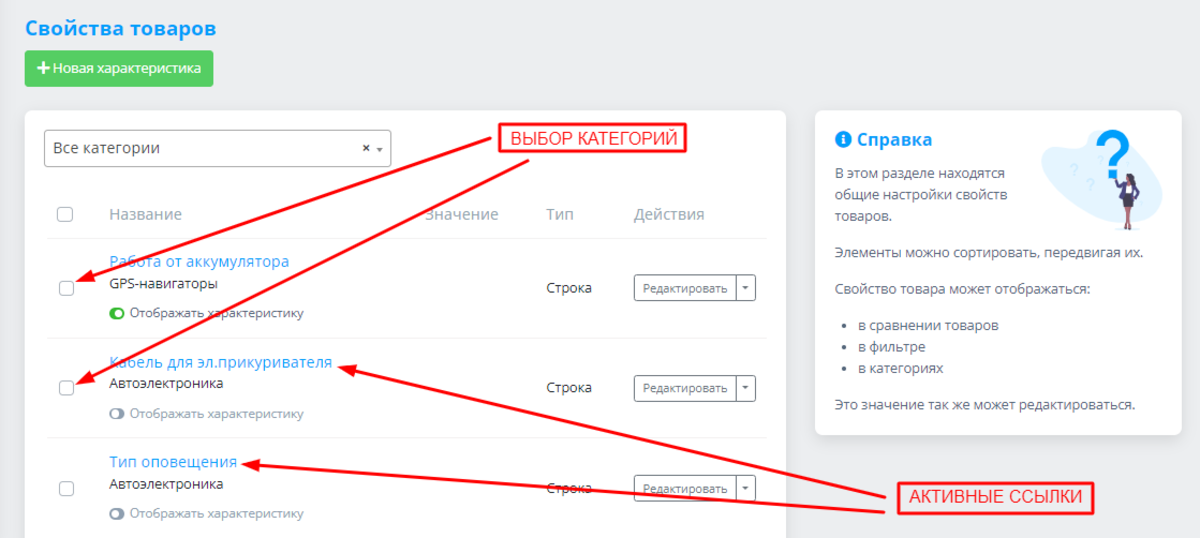Expand actions arrow for Работа от аккумулятора
1200x538 pixels.
tap(746, 288)
